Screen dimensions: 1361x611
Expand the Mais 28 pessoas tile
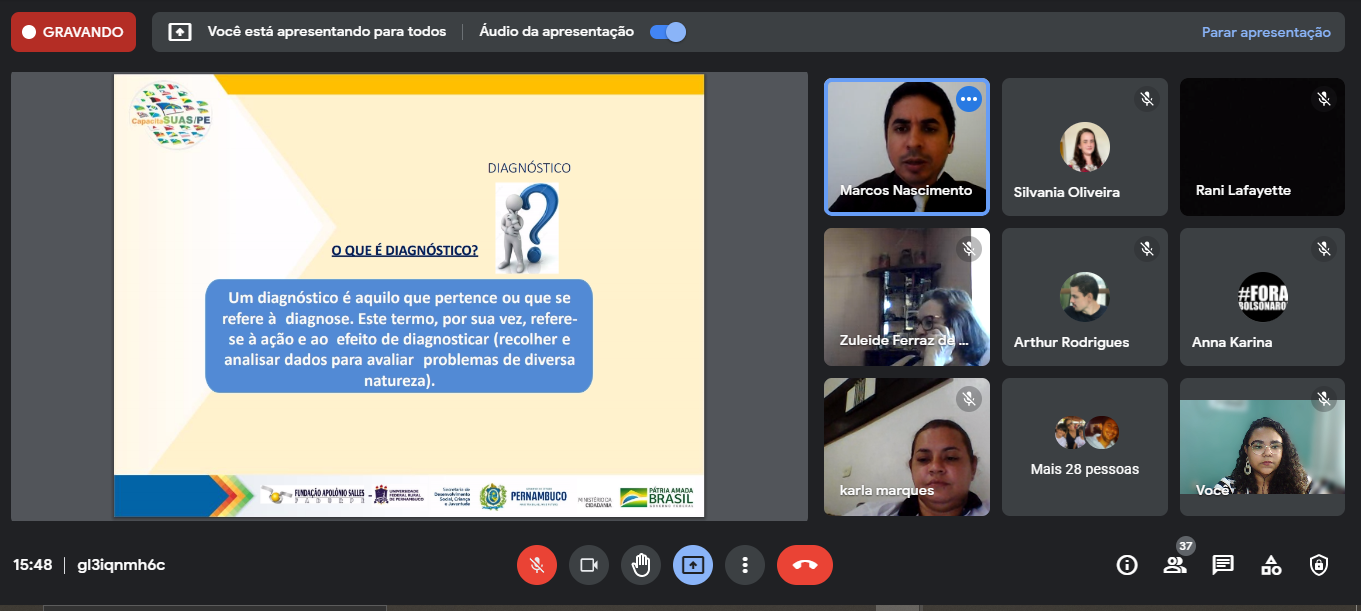1084,447
